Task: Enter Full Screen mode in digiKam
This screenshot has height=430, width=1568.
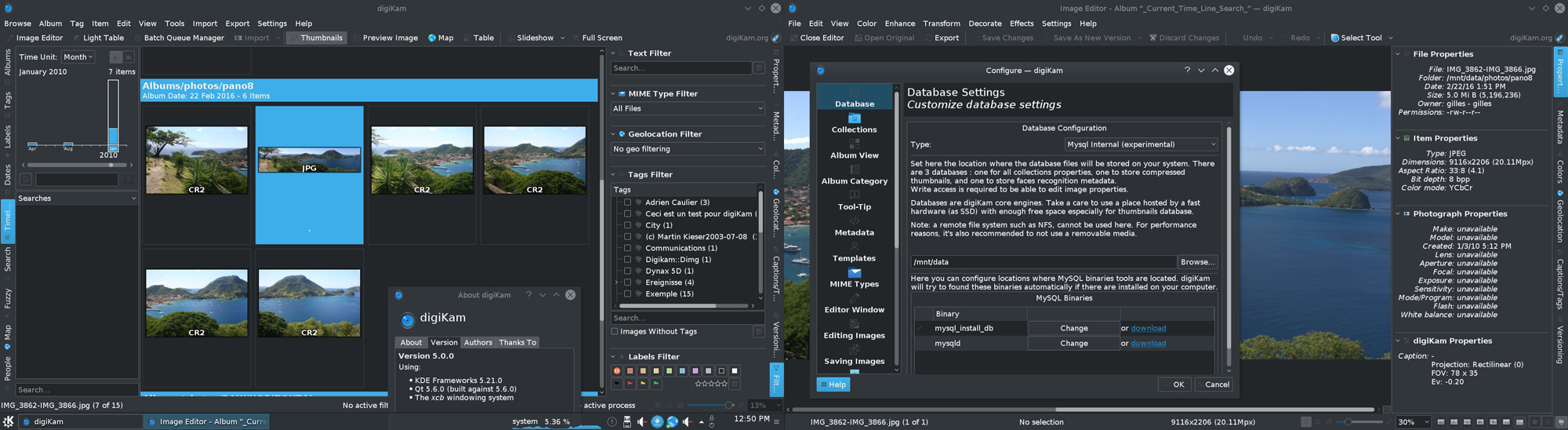Action: (x=596, y=38)
